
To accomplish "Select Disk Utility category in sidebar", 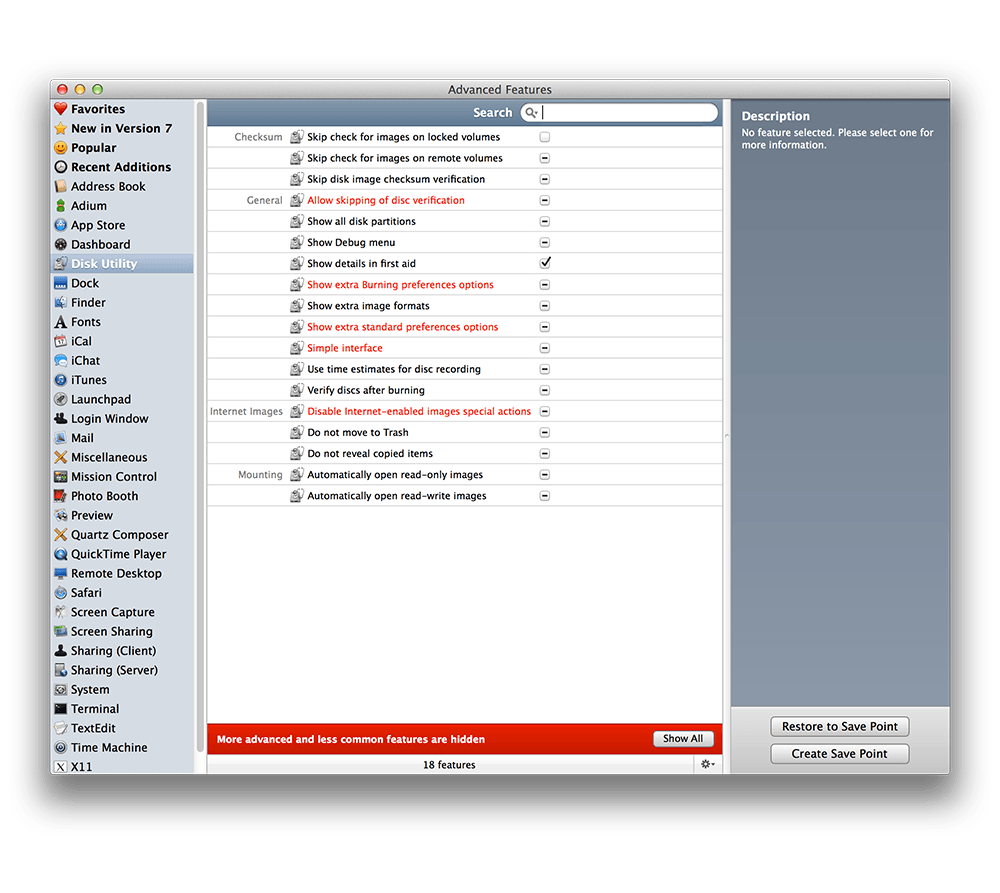I will [122, 263].
